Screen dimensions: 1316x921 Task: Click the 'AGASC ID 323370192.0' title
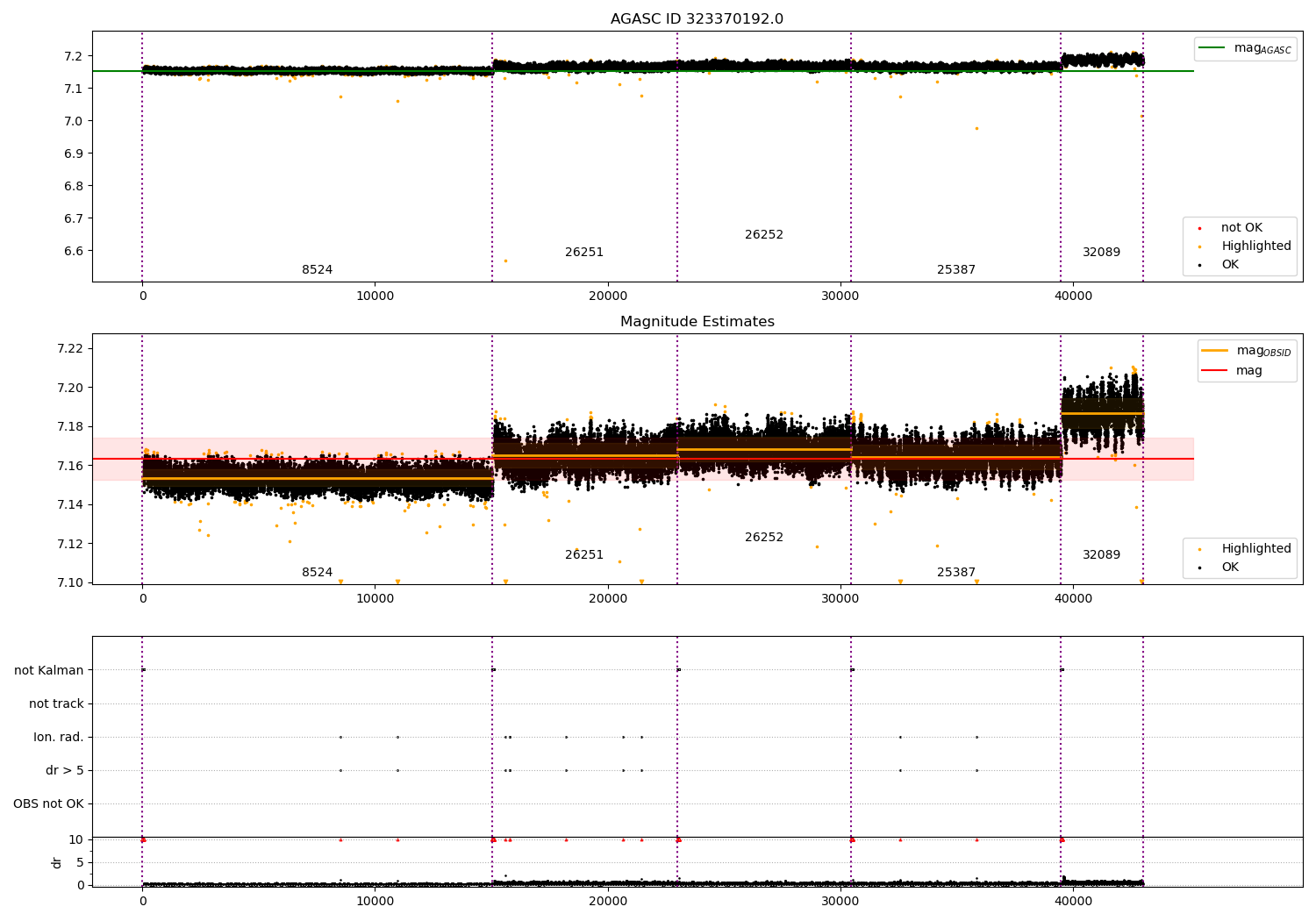pos(697,19)
